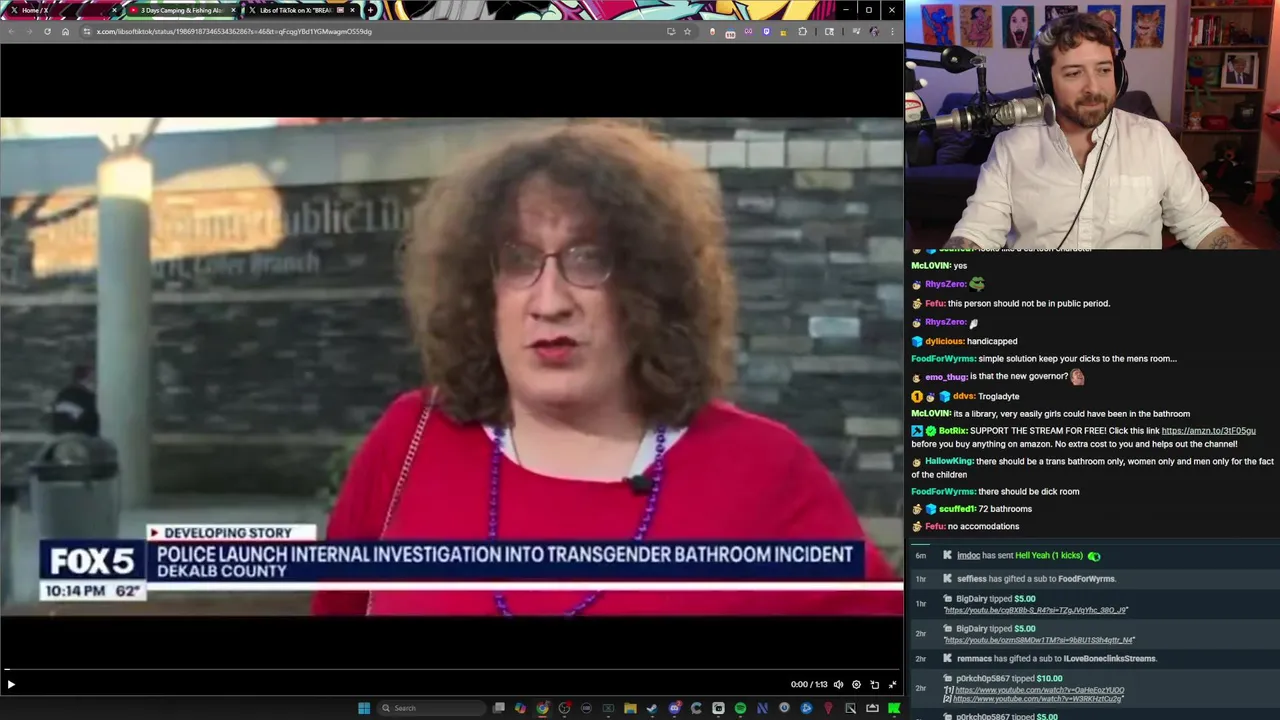Open BigDairy's first $5.00 tip YouTube link
The height and width of the screenshot is (720, 1280).
click(x=1035, y=610)
